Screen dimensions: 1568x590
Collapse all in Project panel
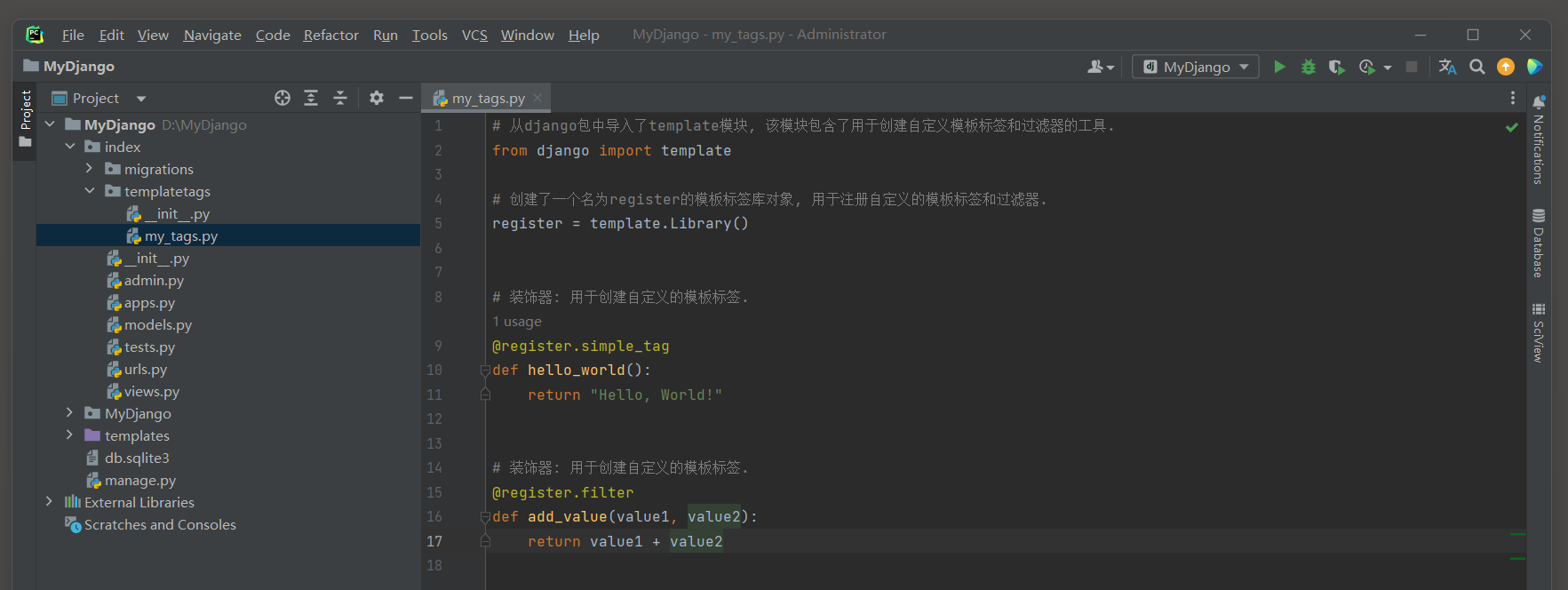[x=340, y=98]
